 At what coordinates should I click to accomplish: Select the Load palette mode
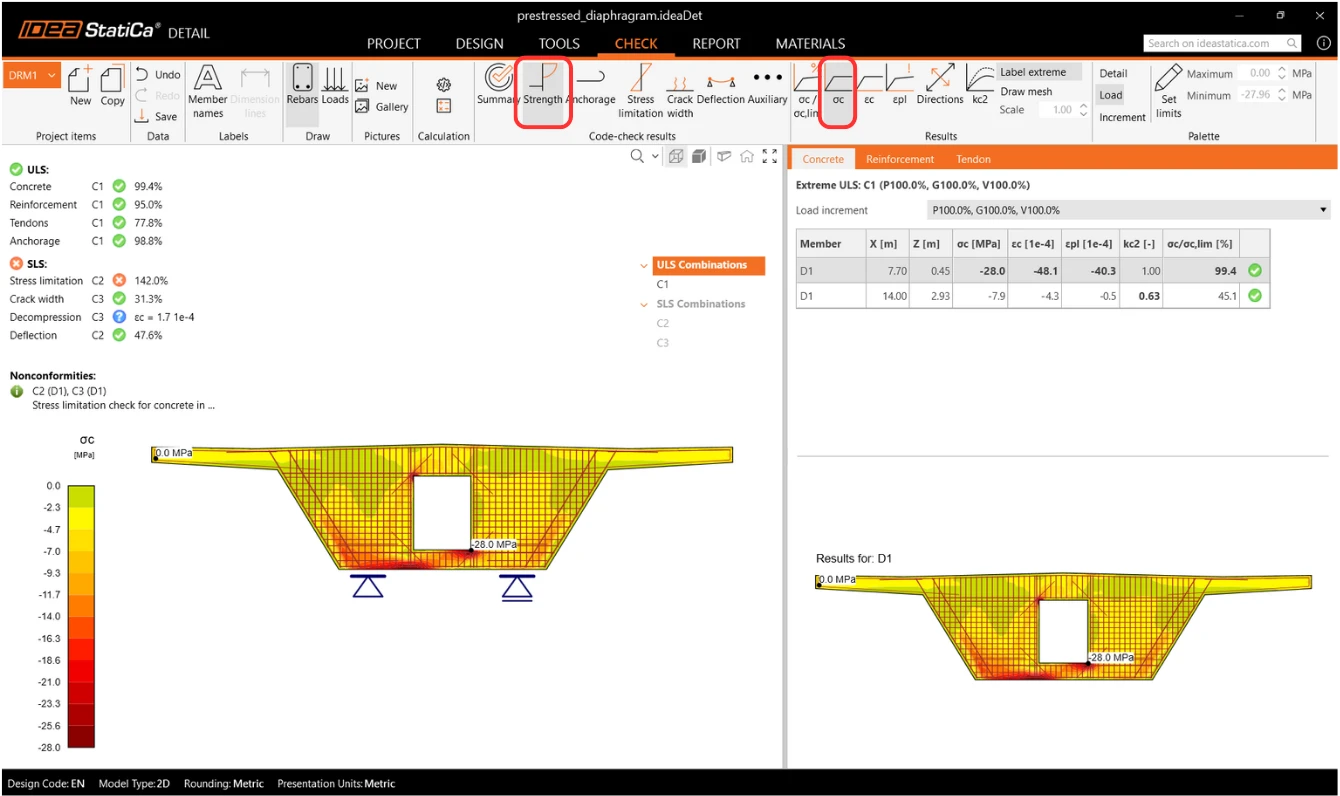click(x=1111, y=95)
